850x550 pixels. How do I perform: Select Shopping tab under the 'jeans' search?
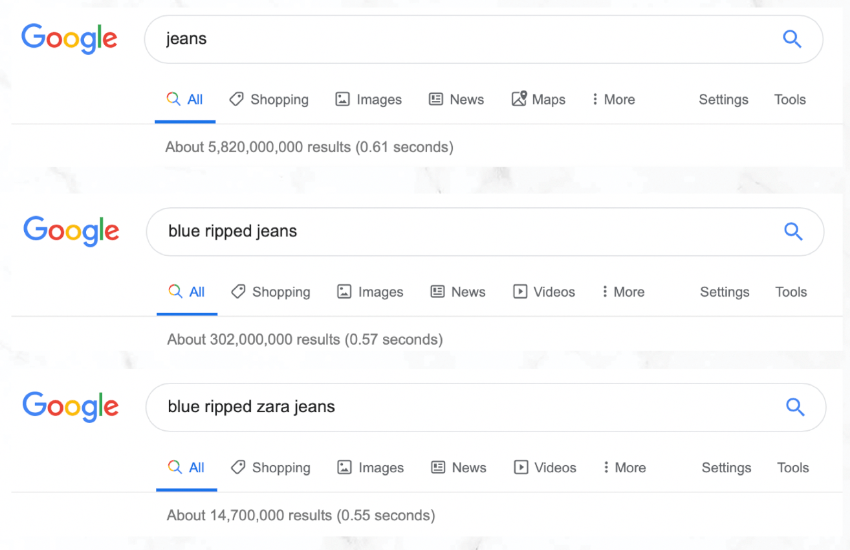(269, 99)
